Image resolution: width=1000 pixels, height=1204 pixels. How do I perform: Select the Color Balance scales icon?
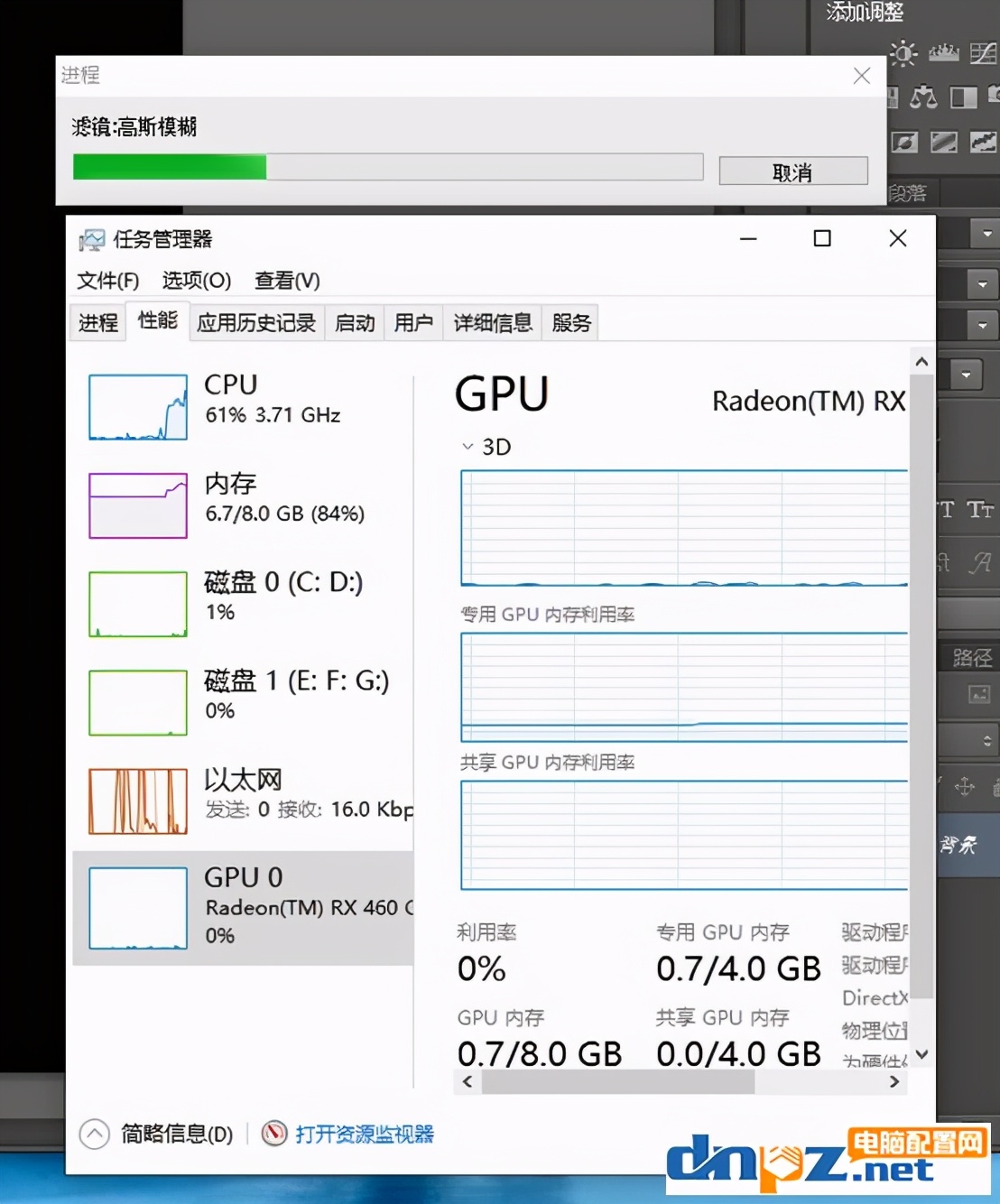923,97
